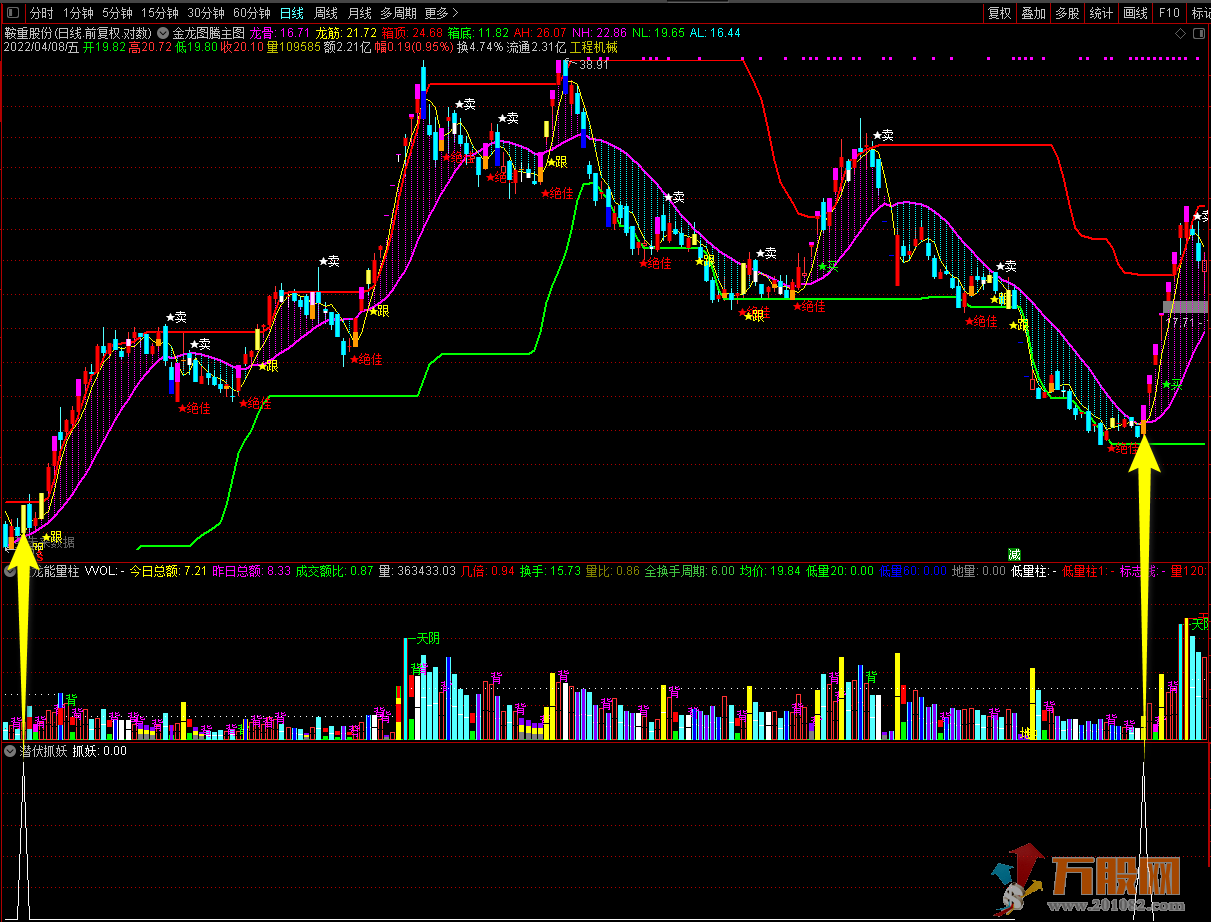This screenshot has width=1211, height=922.
Task: Switch to the 月线 monthly tab
Action: click(x=360, y=13)
